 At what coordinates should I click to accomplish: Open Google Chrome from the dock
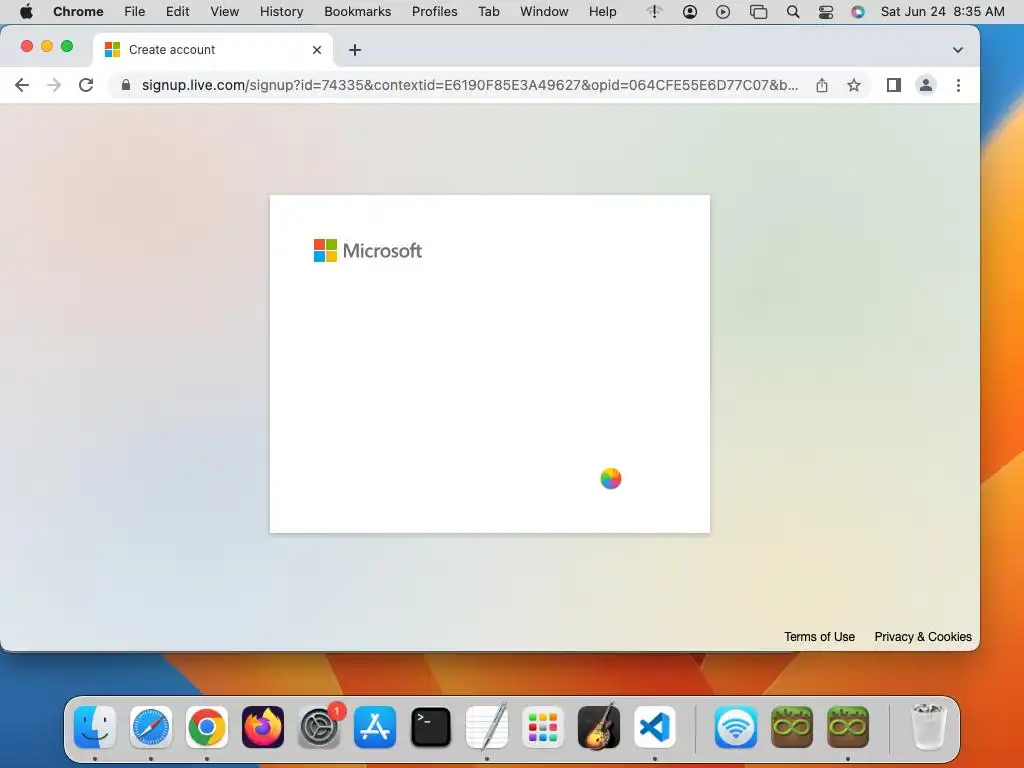207,727
